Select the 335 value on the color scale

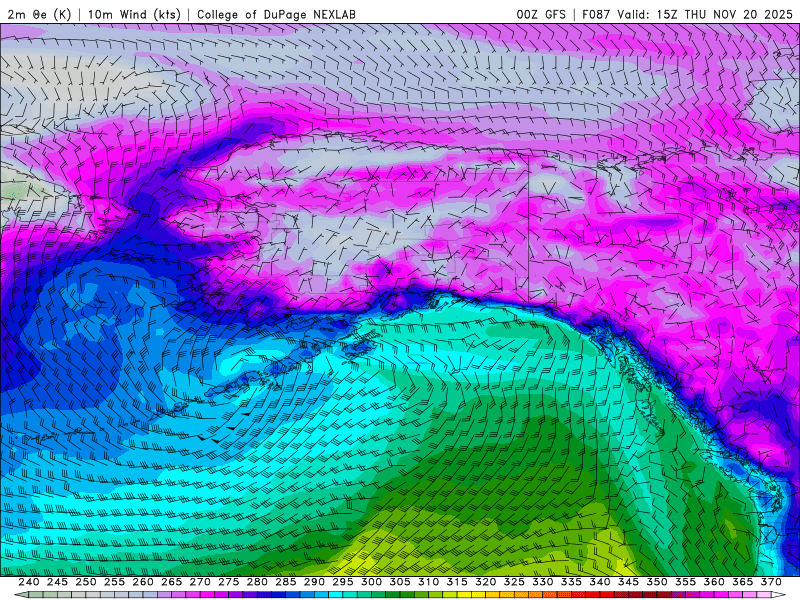coord(571,582)
